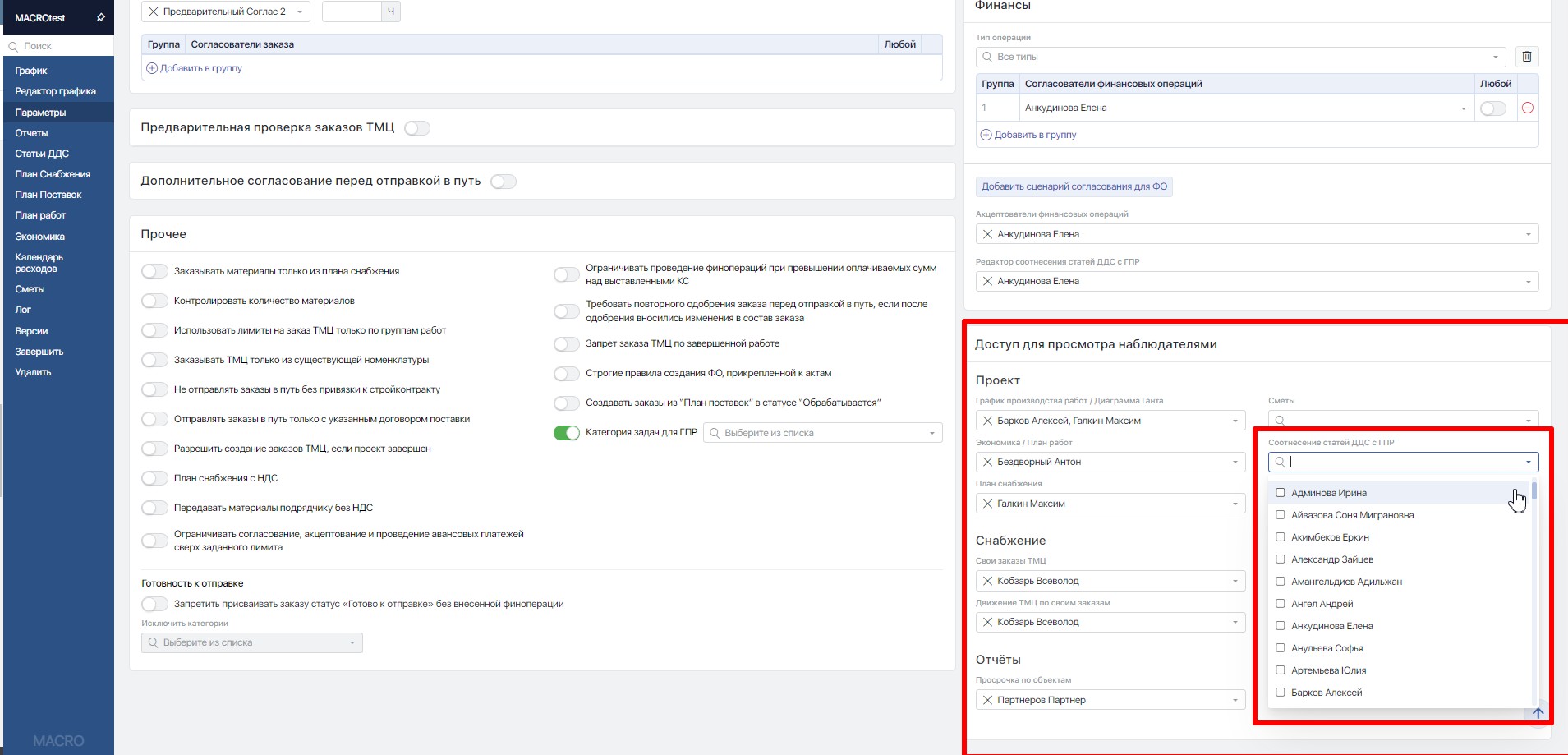Screen dimensions: 1568x755
Task: Click plus icon for Добавить в группу under Согласователи заказа
Action: click(152, 68)
